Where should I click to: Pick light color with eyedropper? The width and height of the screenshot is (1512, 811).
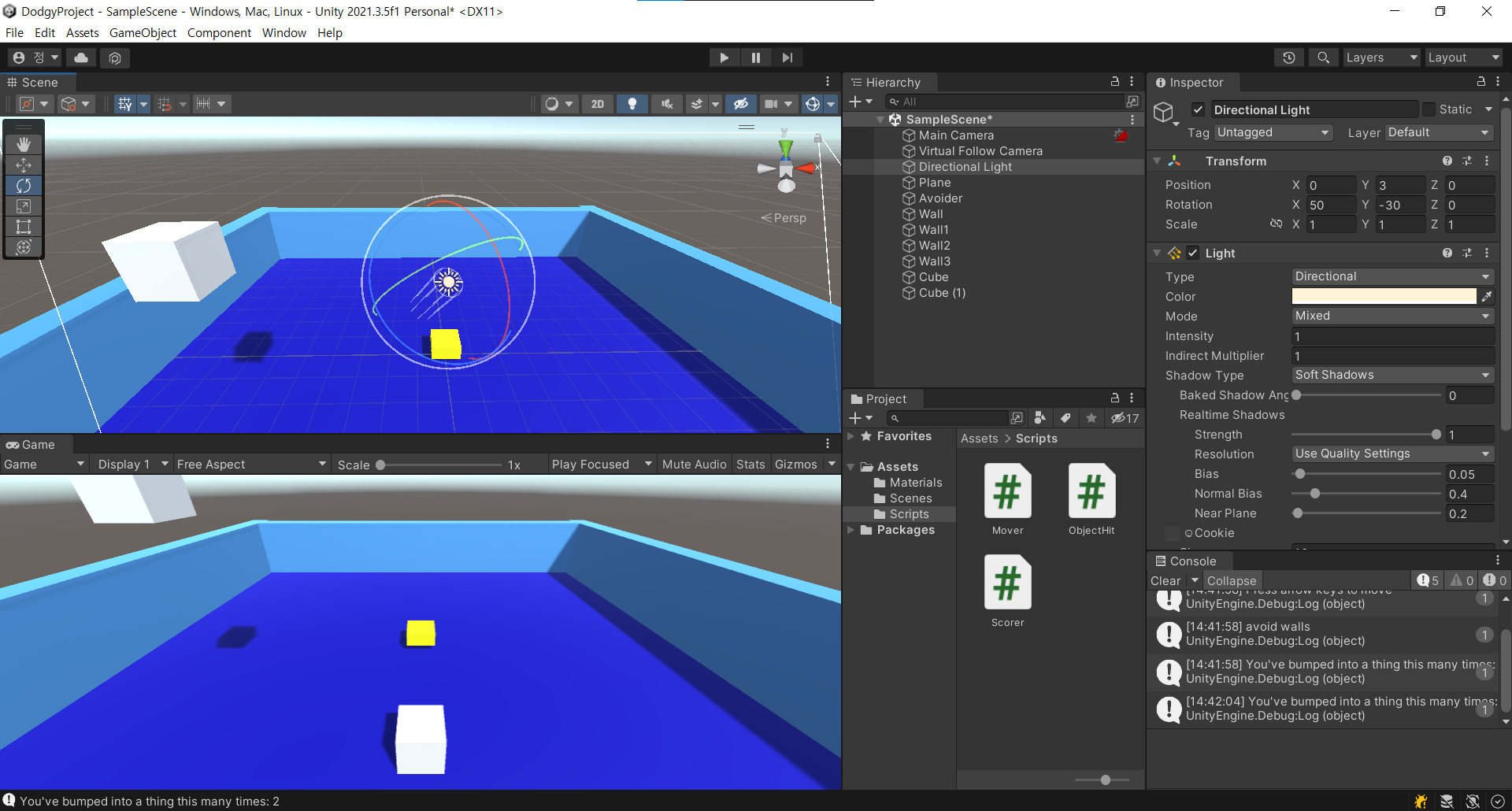(1486, 296)
